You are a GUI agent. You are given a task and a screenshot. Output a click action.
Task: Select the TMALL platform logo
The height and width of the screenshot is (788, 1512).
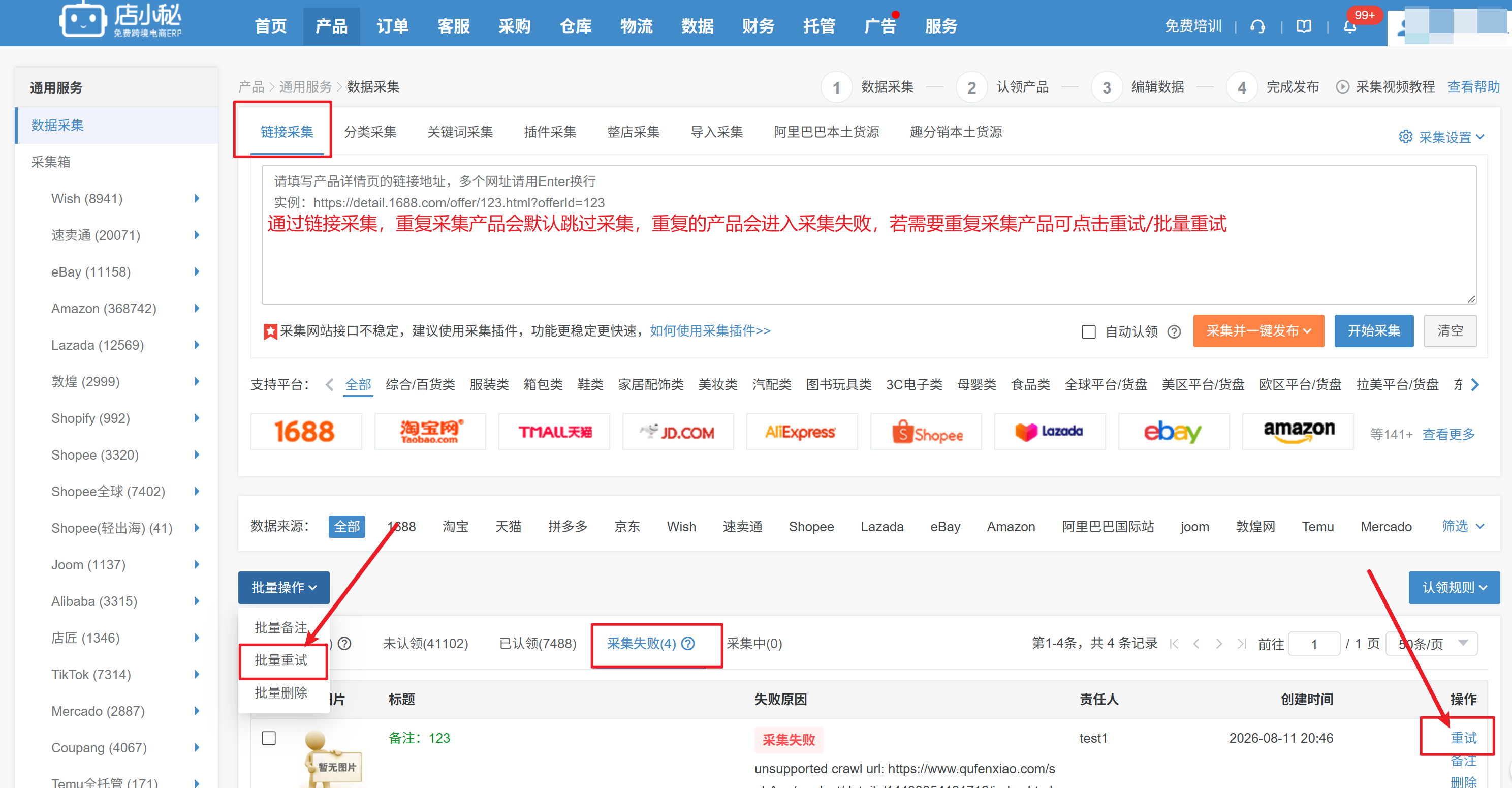(554, 432)
